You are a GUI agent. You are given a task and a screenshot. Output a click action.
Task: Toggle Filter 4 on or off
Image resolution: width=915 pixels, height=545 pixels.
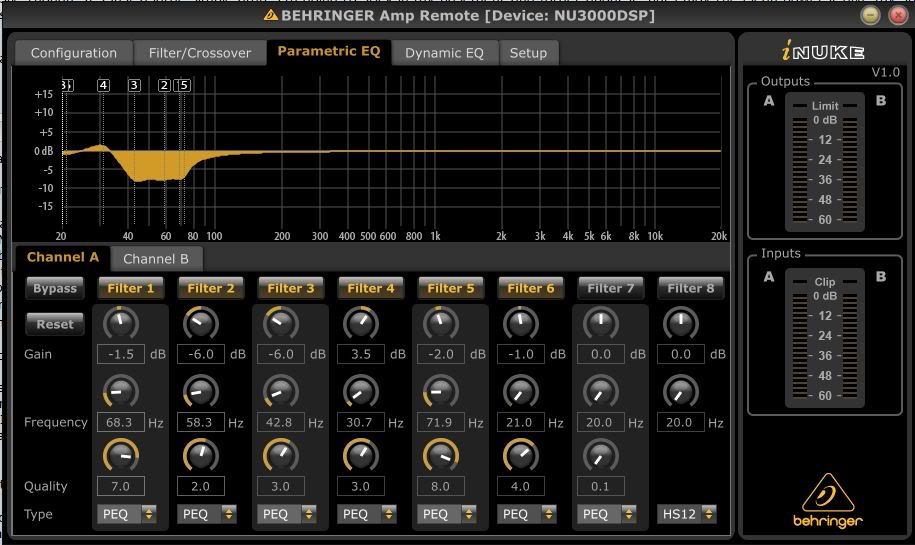(x=371, y=288)
